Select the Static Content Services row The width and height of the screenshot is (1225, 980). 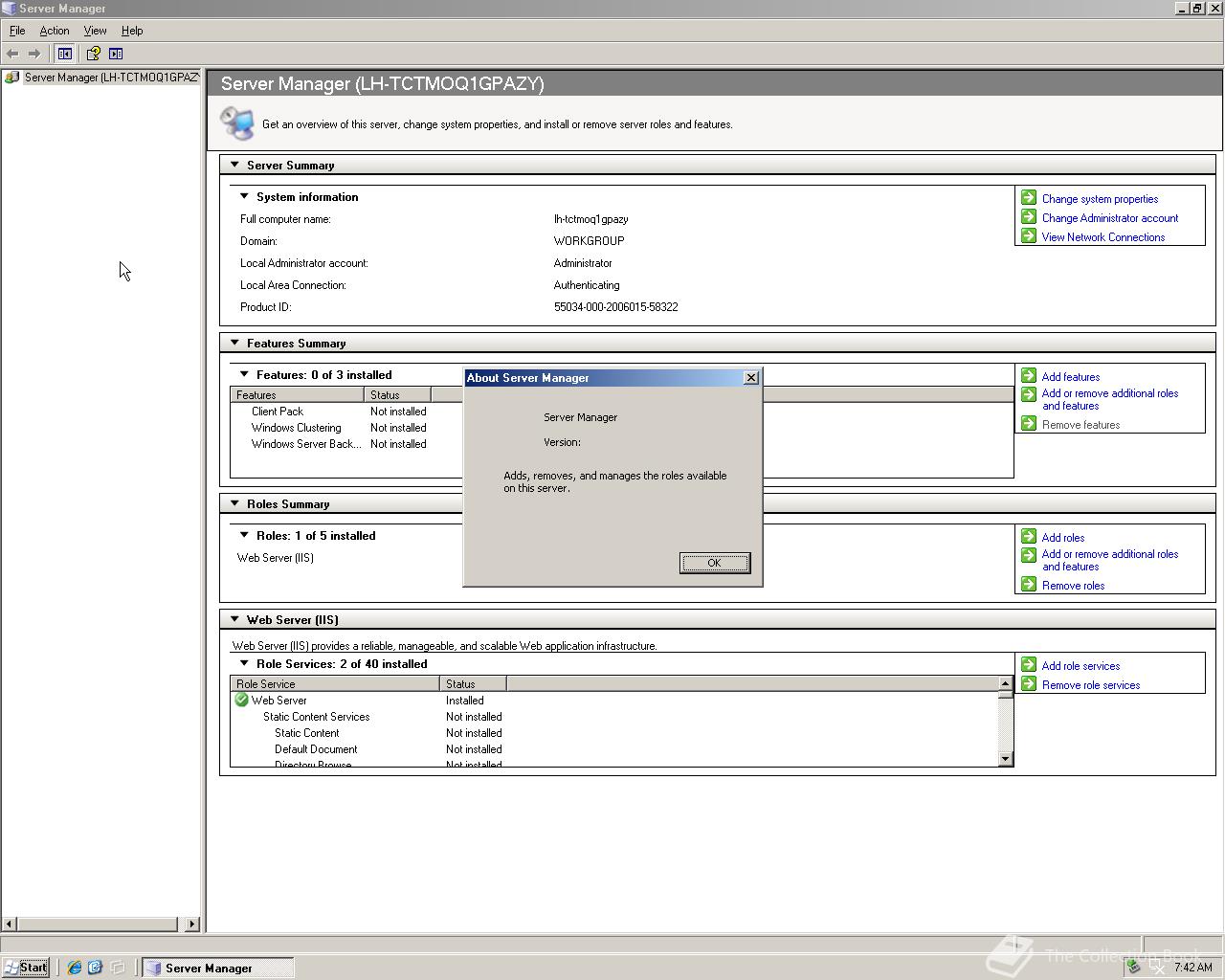point(316,717)
